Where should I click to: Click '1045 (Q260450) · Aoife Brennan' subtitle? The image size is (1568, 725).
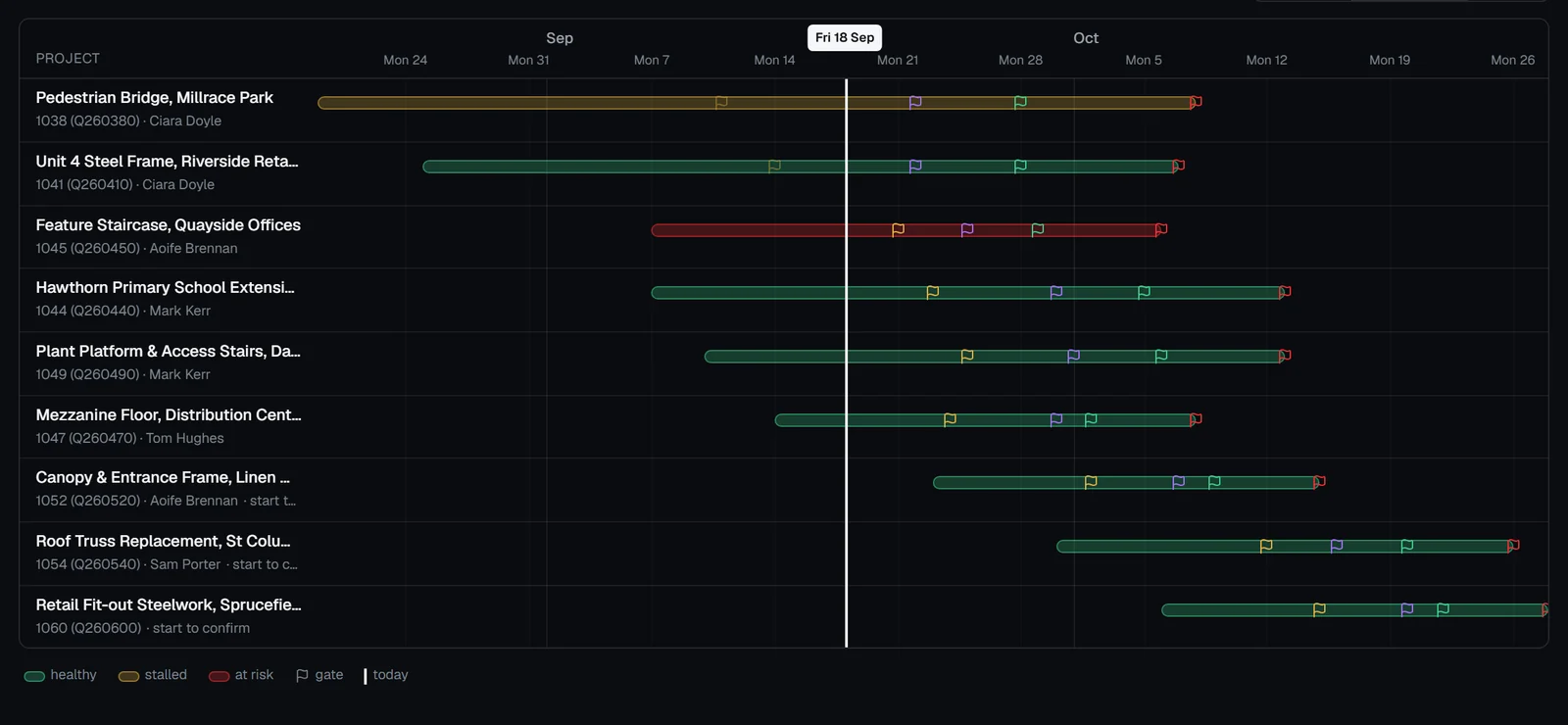click(136, 249)
